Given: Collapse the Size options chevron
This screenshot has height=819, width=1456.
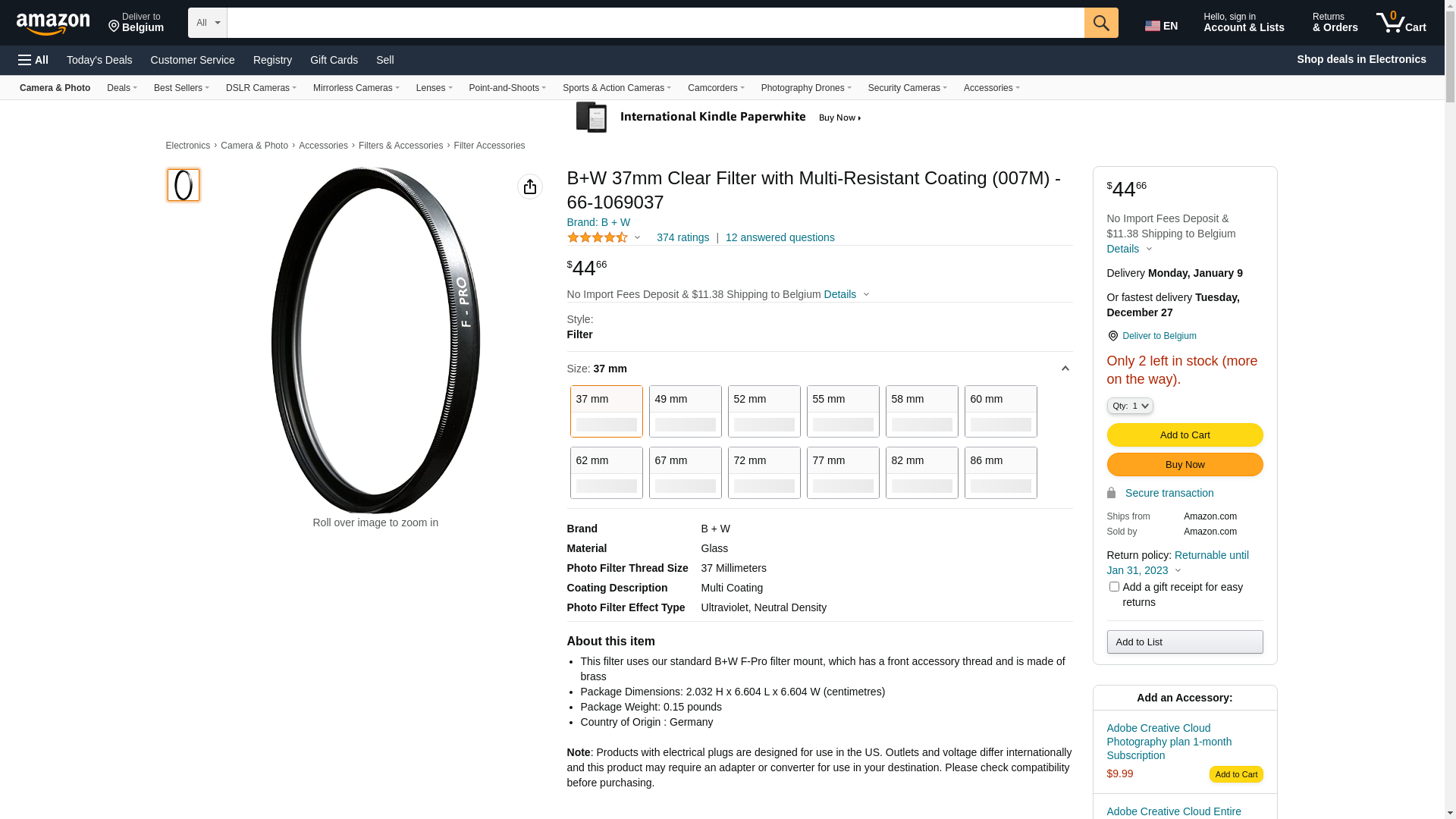Looking at the screenshot, I should click(x=1065, y=369).
